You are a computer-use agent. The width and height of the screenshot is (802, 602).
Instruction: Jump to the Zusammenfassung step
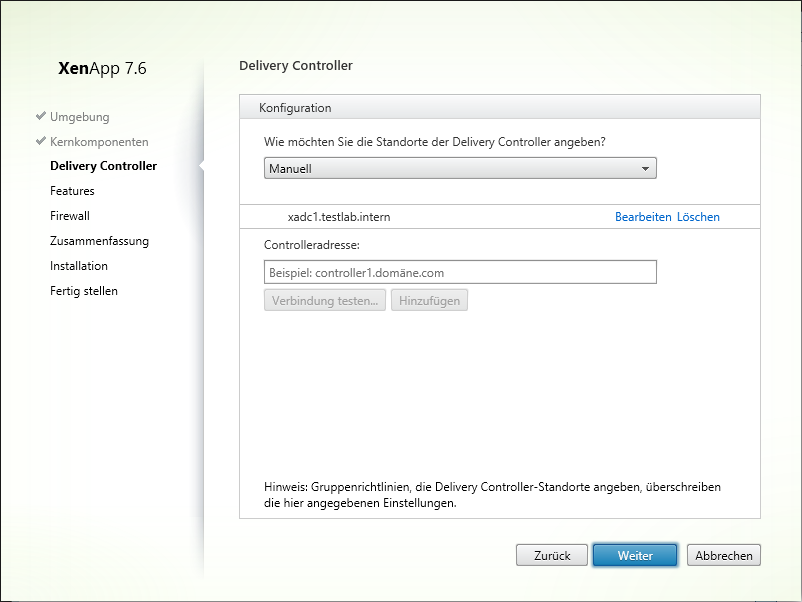[99, 241]
